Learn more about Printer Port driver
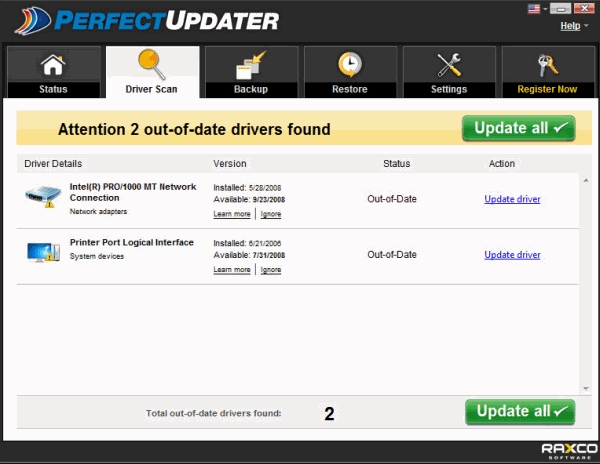600x464 pixels. click(232, 270)
